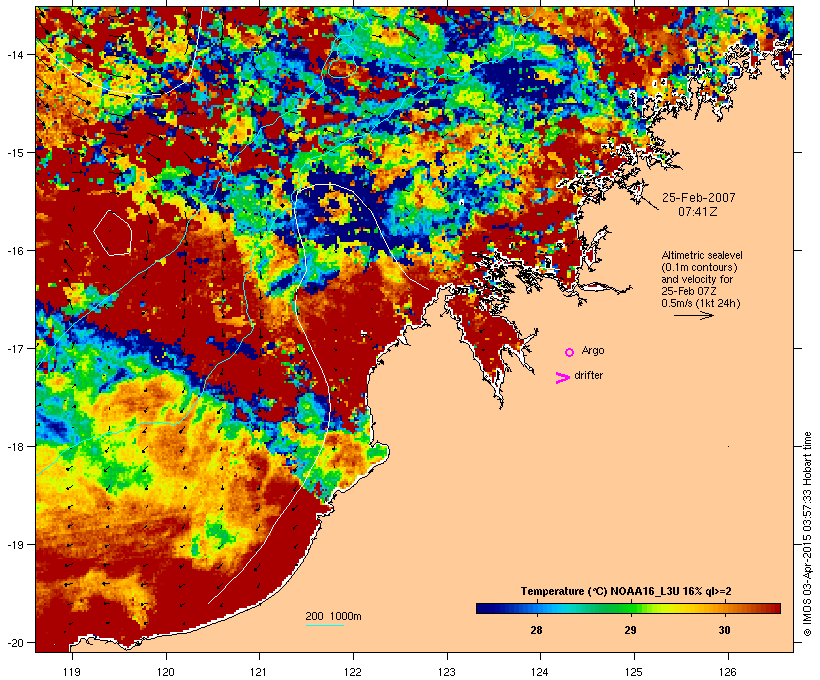This screenshot has height=680, width=820.
Task: Click latitude axis label -20
Action: pyautogui.click(x=14, y=642)
